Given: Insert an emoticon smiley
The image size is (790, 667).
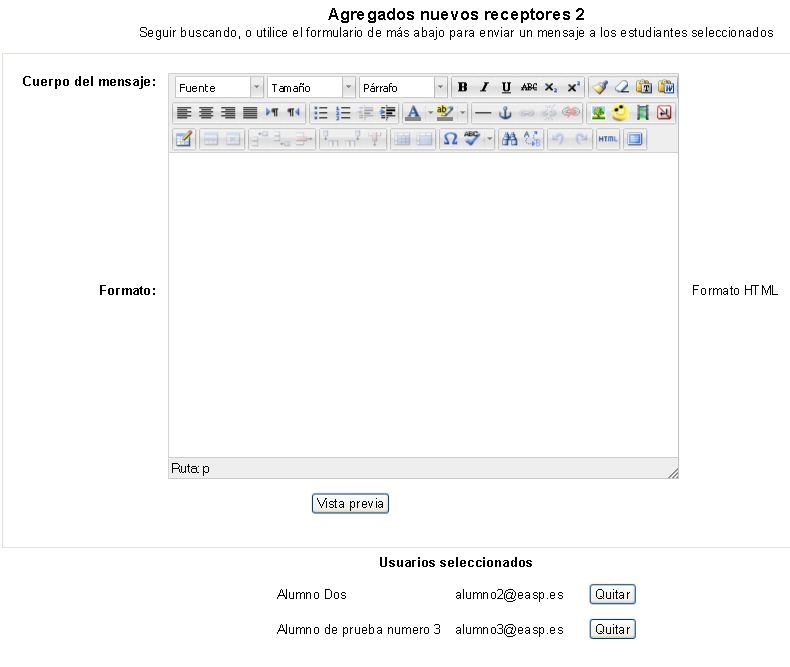Looking at the screenshot, I should click(x=620, y=113).
